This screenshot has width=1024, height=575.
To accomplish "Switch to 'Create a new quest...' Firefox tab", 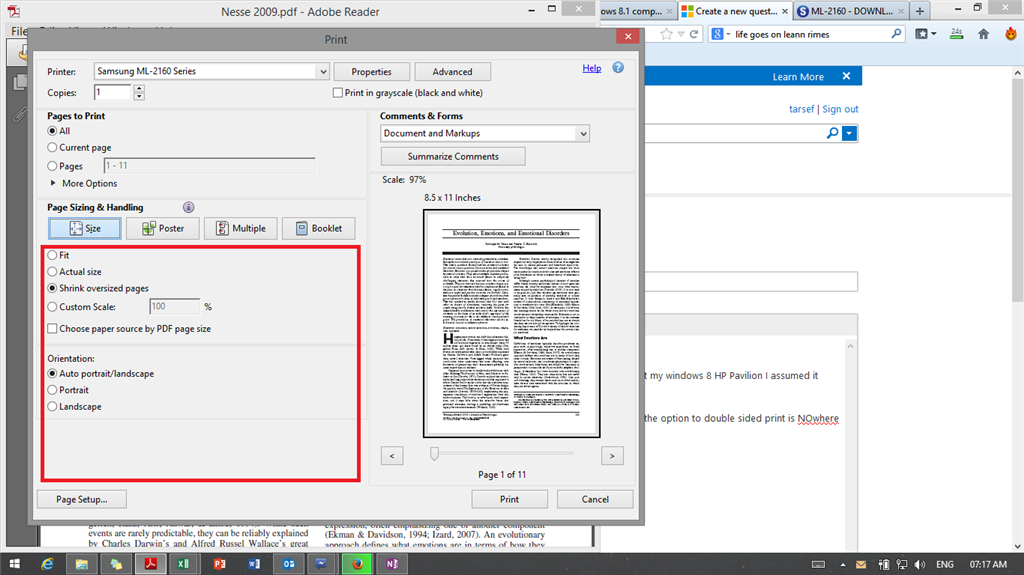I will point(735,11).
